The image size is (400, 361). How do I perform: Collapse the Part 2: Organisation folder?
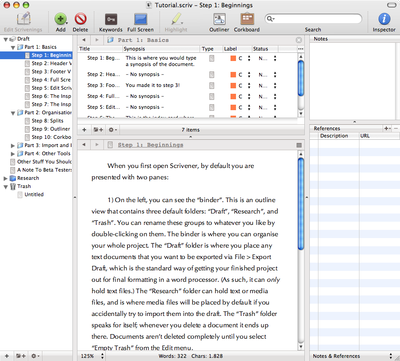(13, 113)
